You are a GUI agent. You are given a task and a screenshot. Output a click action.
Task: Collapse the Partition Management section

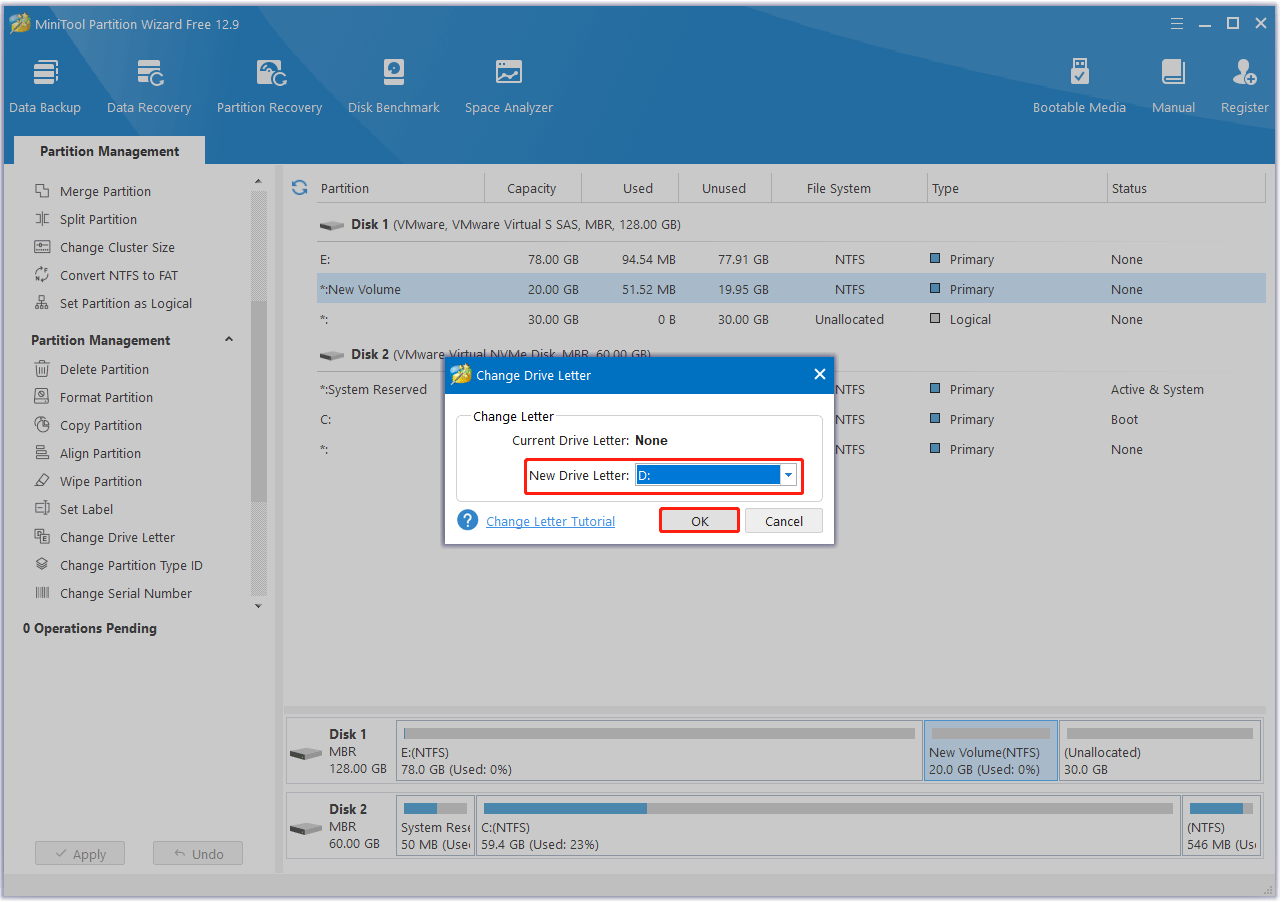pyautogui.click(x=228, y=339)
